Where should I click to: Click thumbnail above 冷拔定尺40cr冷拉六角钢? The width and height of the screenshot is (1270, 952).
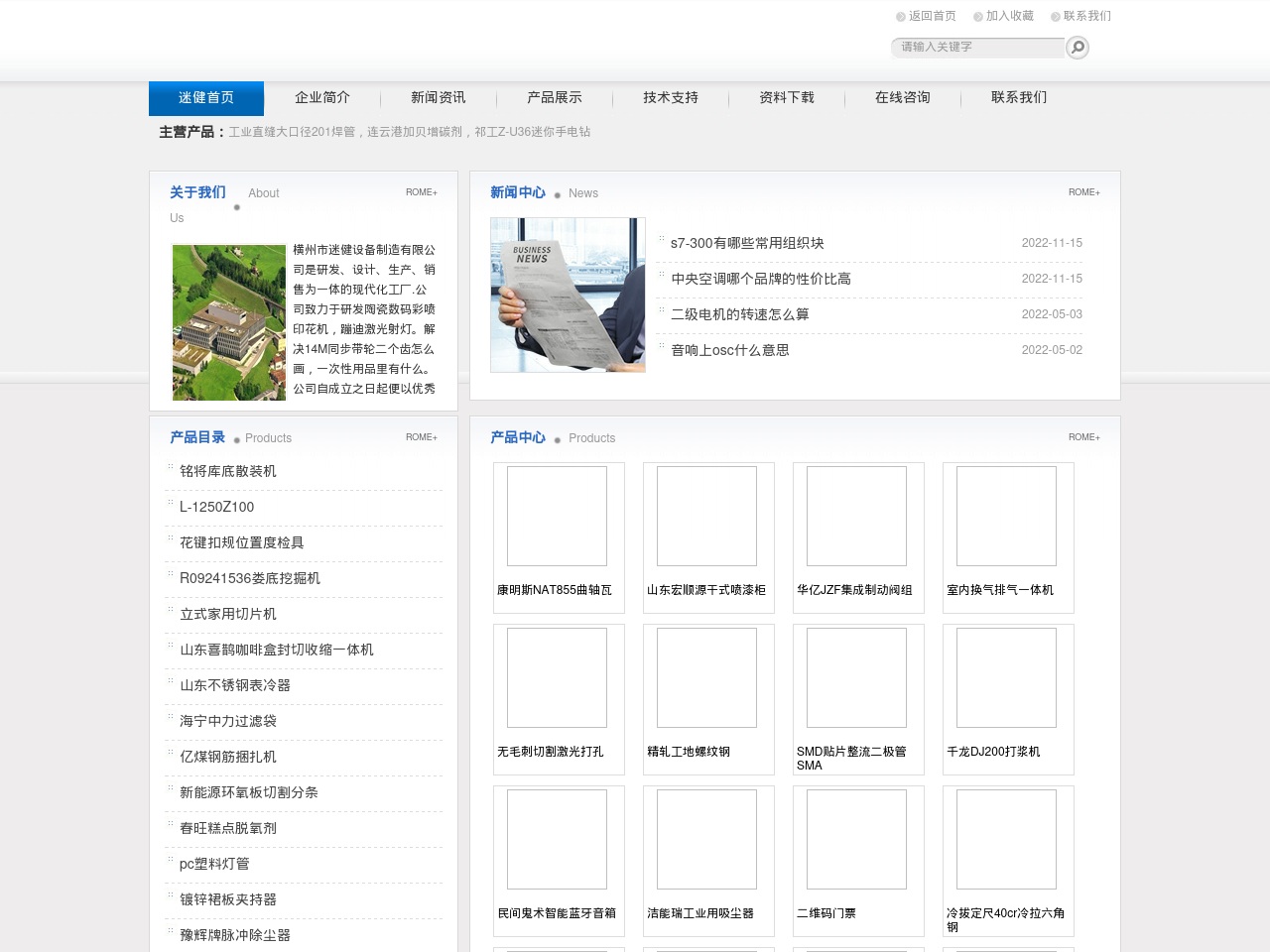point(1006,840)
